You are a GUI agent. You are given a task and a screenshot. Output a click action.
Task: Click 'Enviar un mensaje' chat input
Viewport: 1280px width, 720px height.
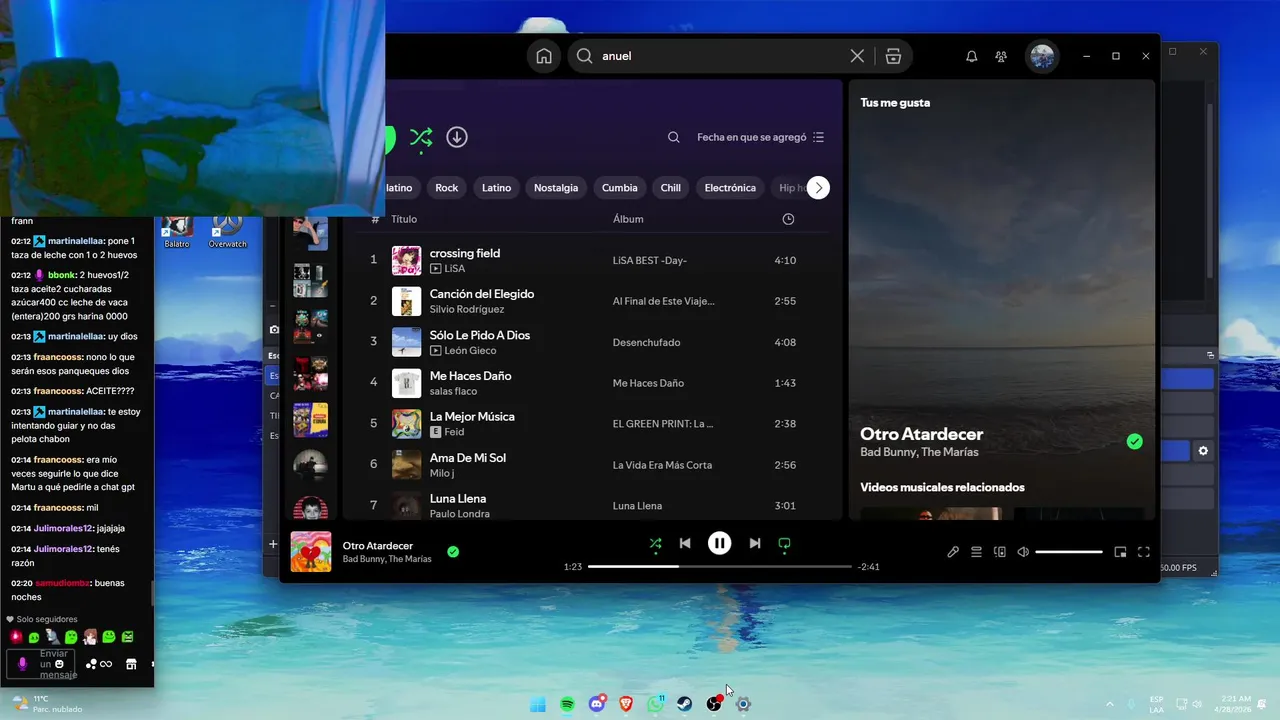pos(40,664)
